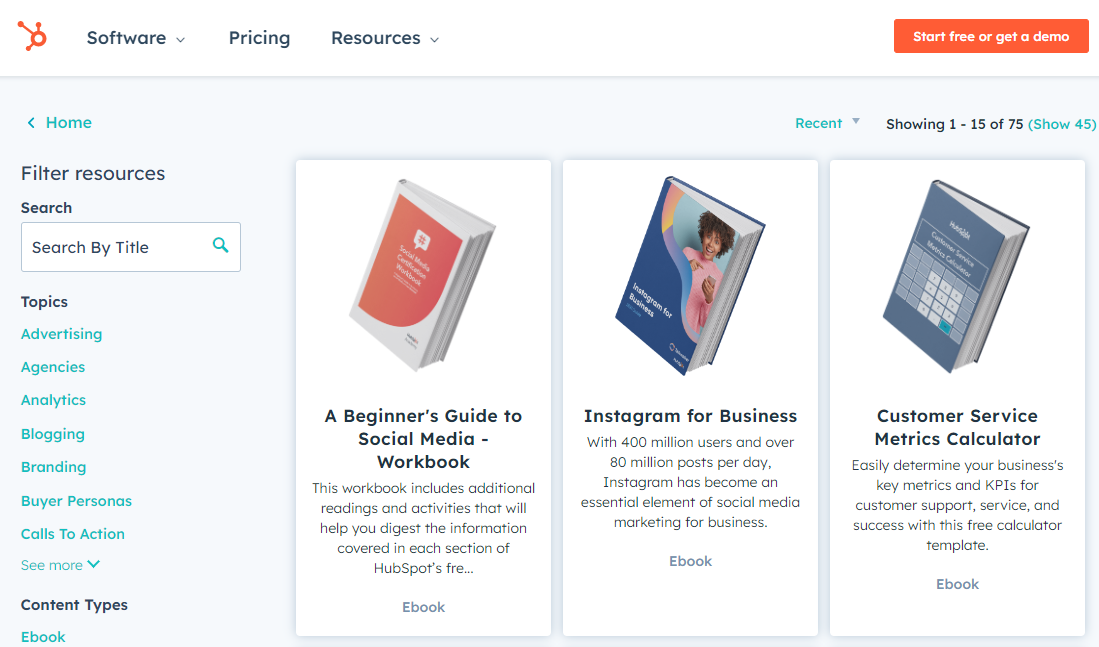Open the Pricing page

tap(259, 38)
